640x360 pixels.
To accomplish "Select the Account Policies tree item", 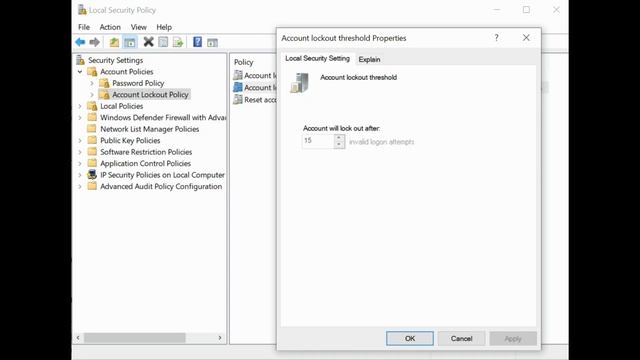I will (127, 72).
